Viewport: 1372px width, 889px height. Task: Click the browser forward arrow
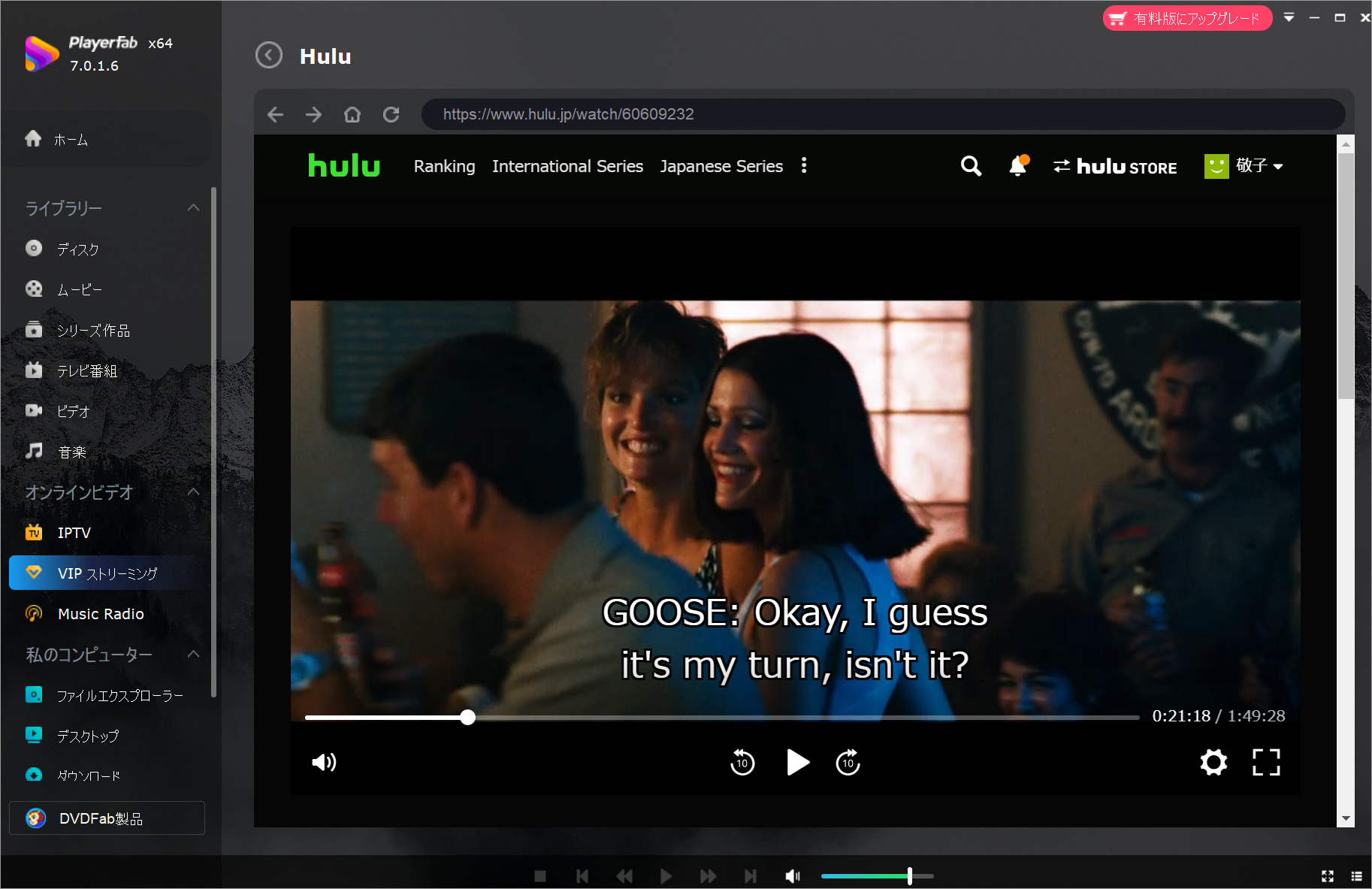(313, 114)
